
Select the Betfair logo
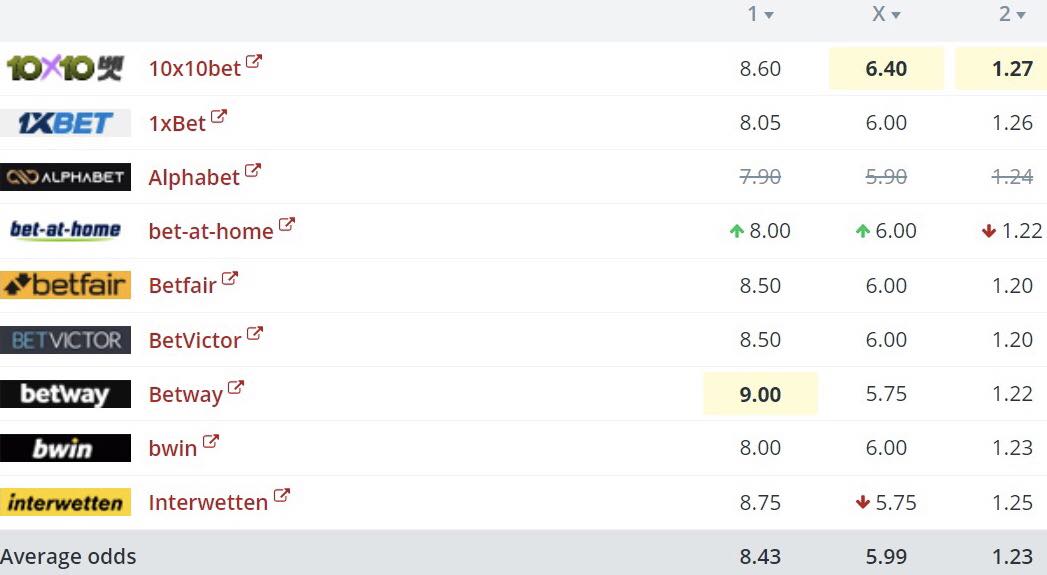(65, 285)
